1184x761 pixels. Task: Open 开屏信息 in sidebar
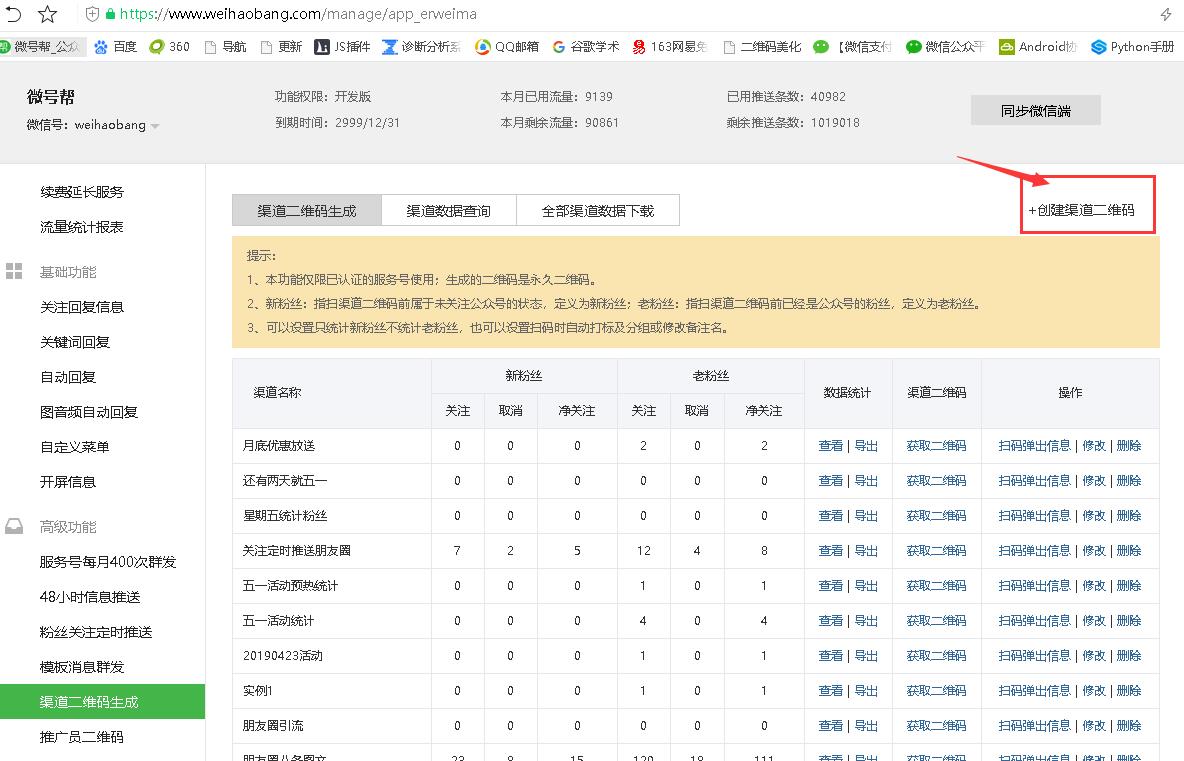(x=68, y=482)
